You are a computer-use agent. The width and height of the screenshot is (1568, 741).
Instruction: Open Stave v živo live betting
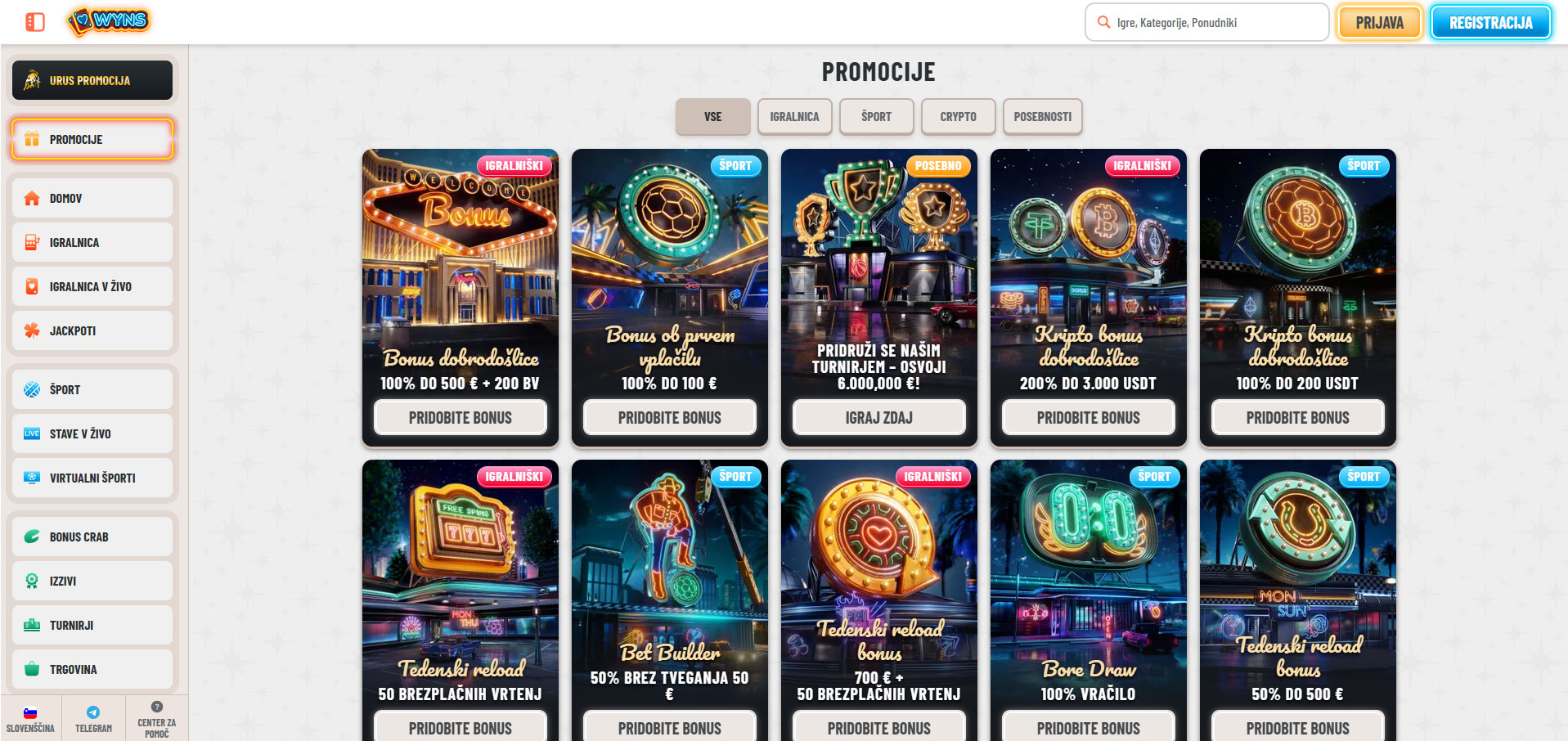[92, 433]
